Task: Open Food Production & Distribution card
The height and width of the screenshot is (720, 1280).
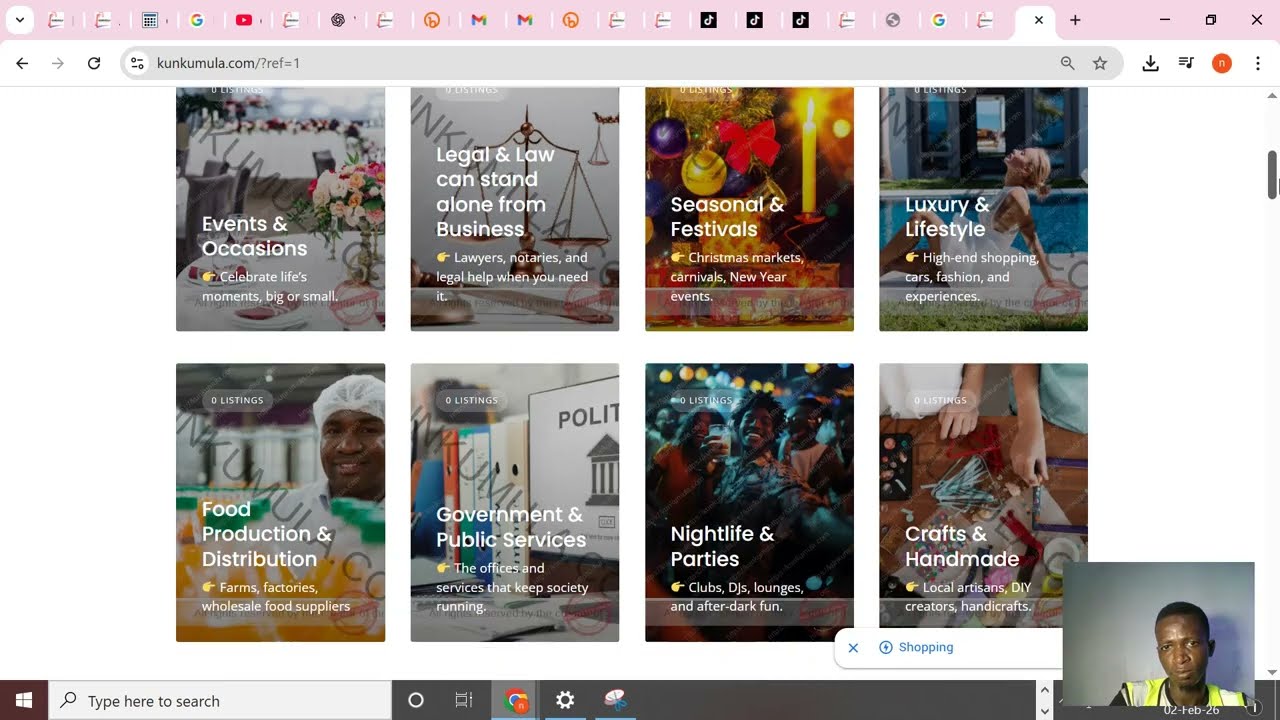Action: point(280,502)
